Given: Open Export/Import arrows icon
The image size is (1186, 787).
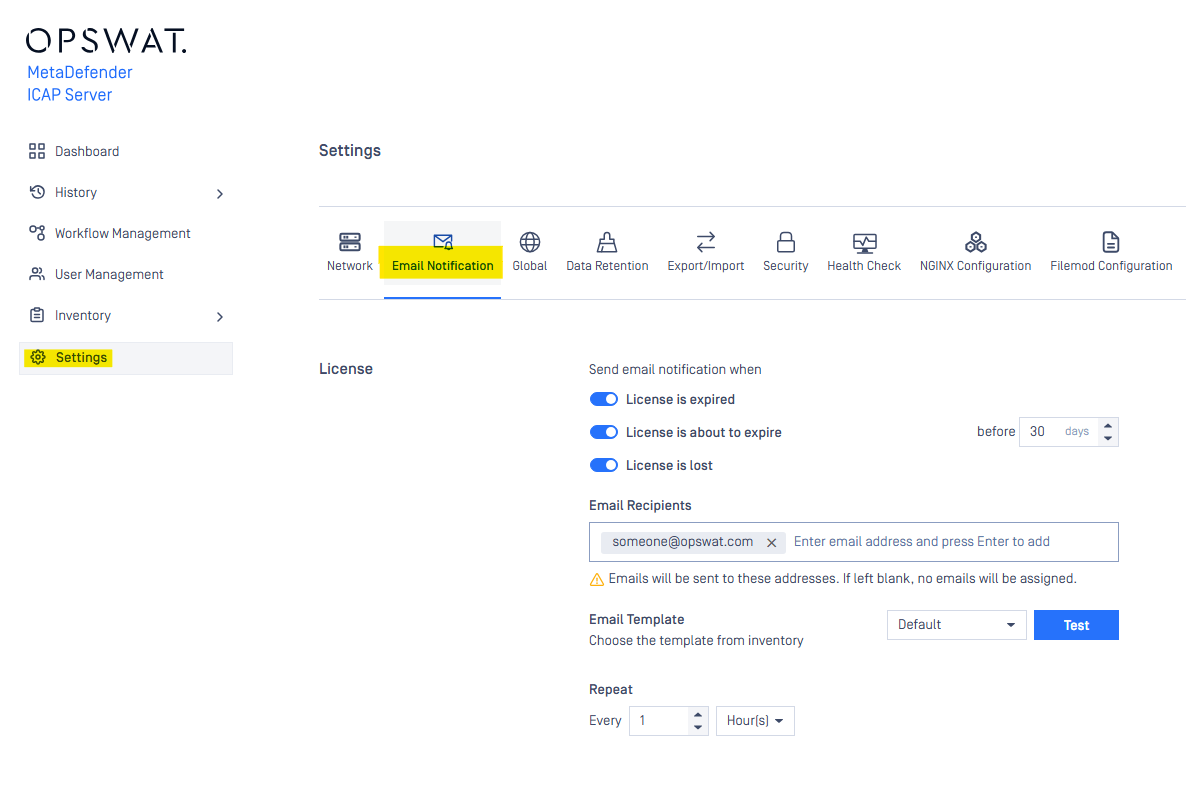Looking at the screenshot, I should (706, 242).
